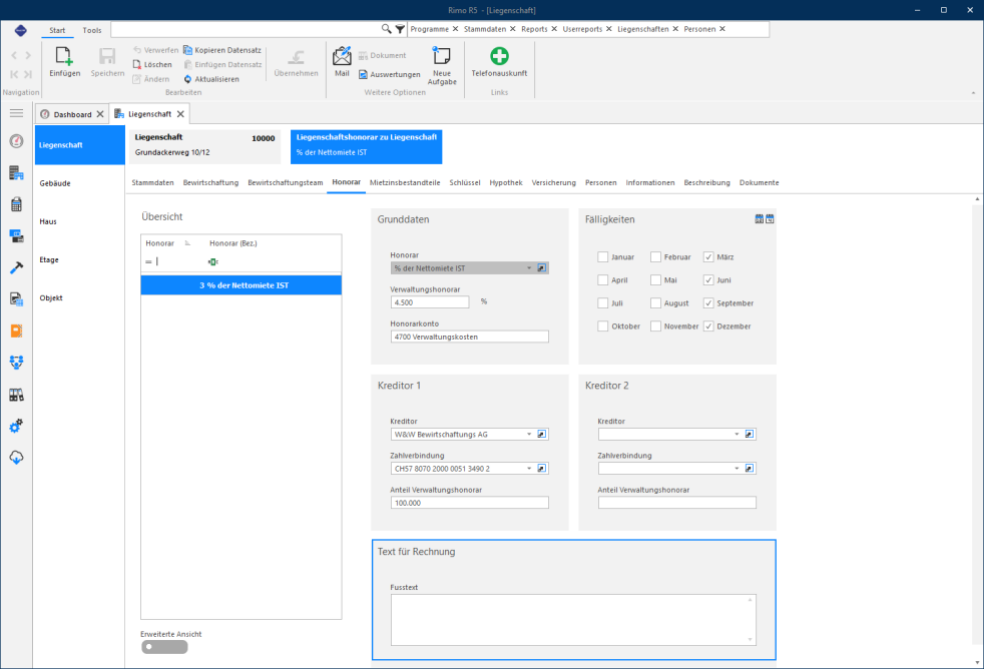Click the filter funnel icon in search bar
Image resolution: width=984 pixels, height=669 pixels.
pyautogui.click(x=400, y=29)
